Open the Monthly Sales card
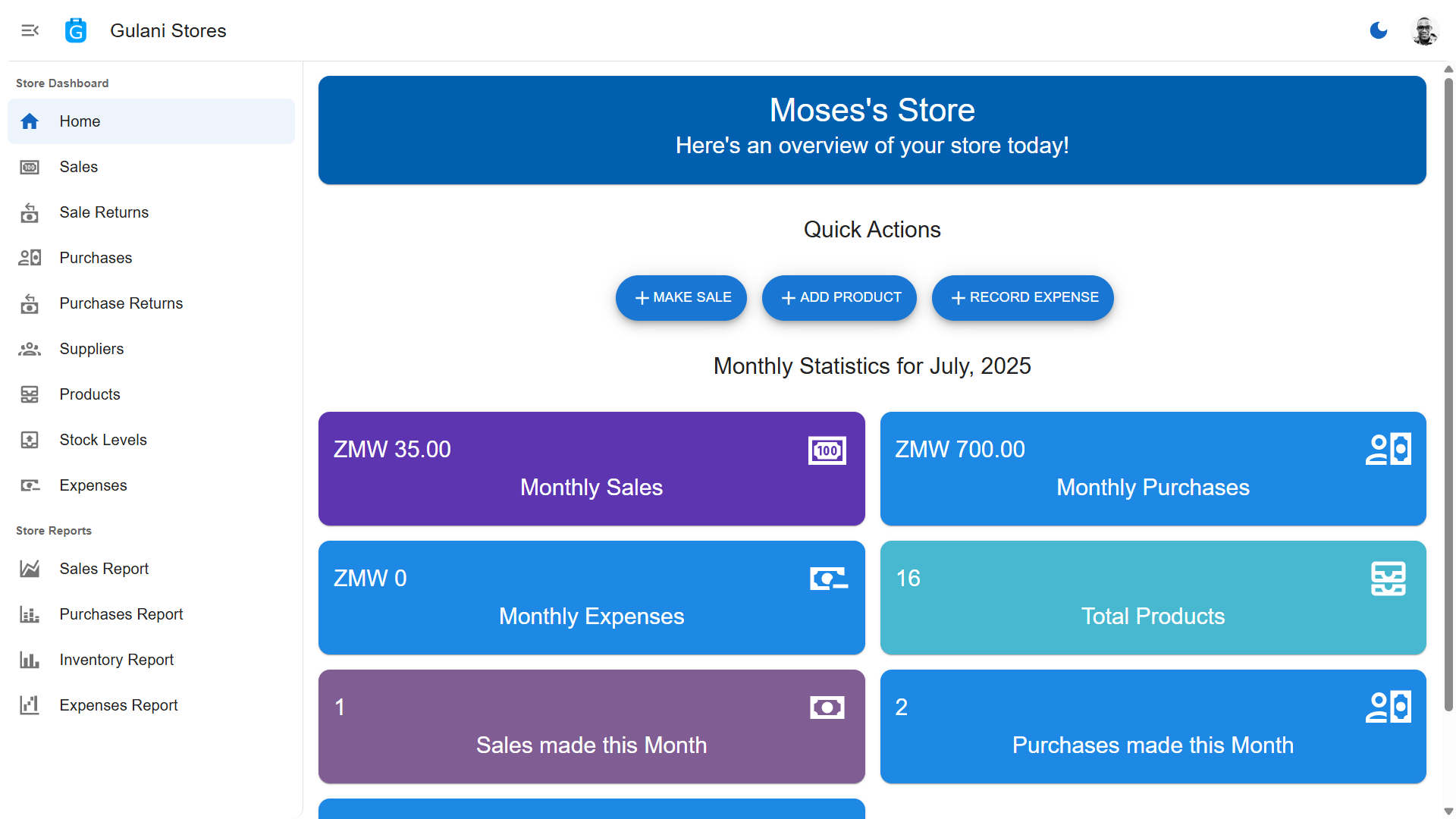 tap(591, 469)
